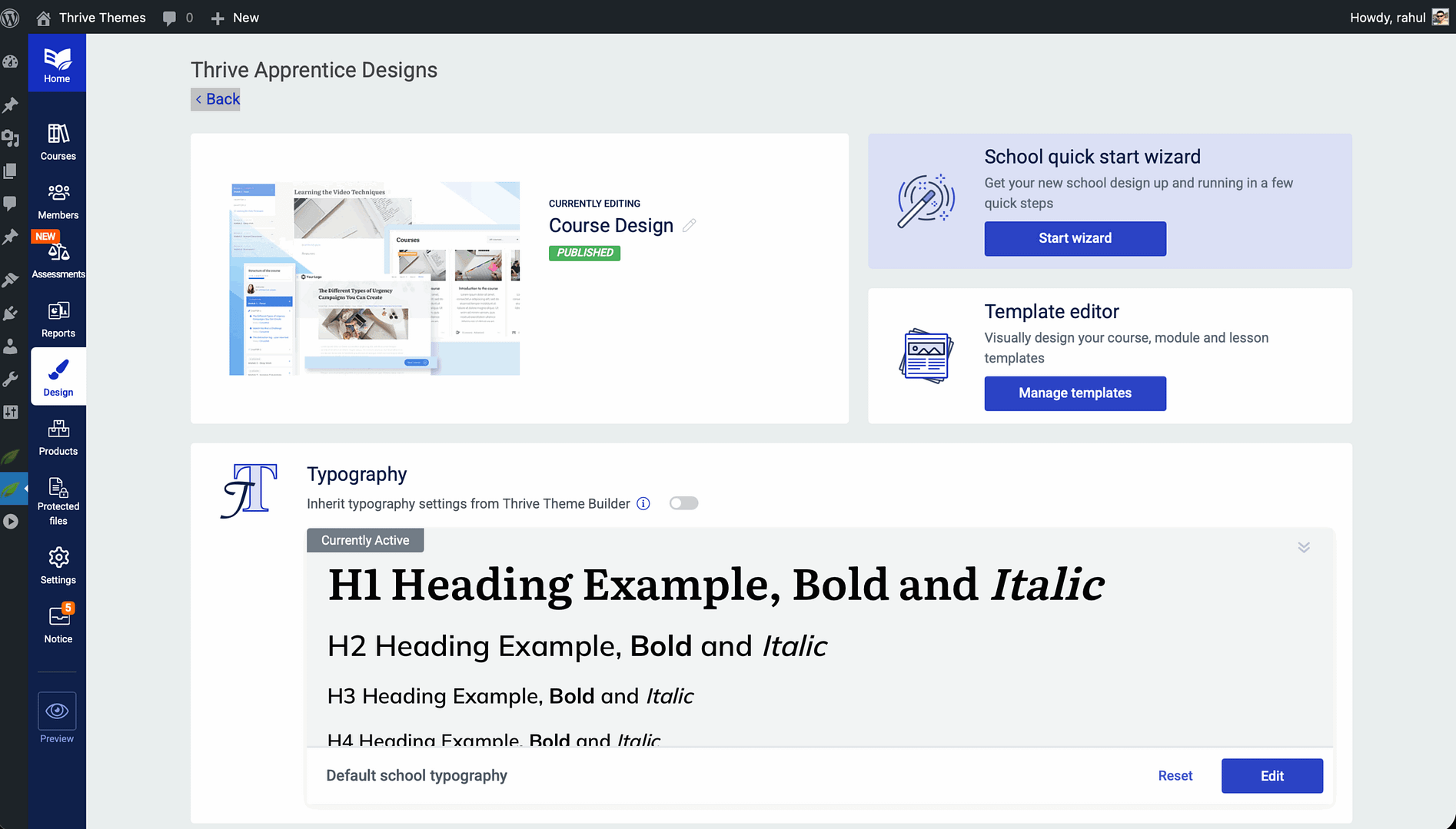Viewport: 1456px width, 829px height.
Task: Click the course design preview thumbnail
Action: [374, 278]
